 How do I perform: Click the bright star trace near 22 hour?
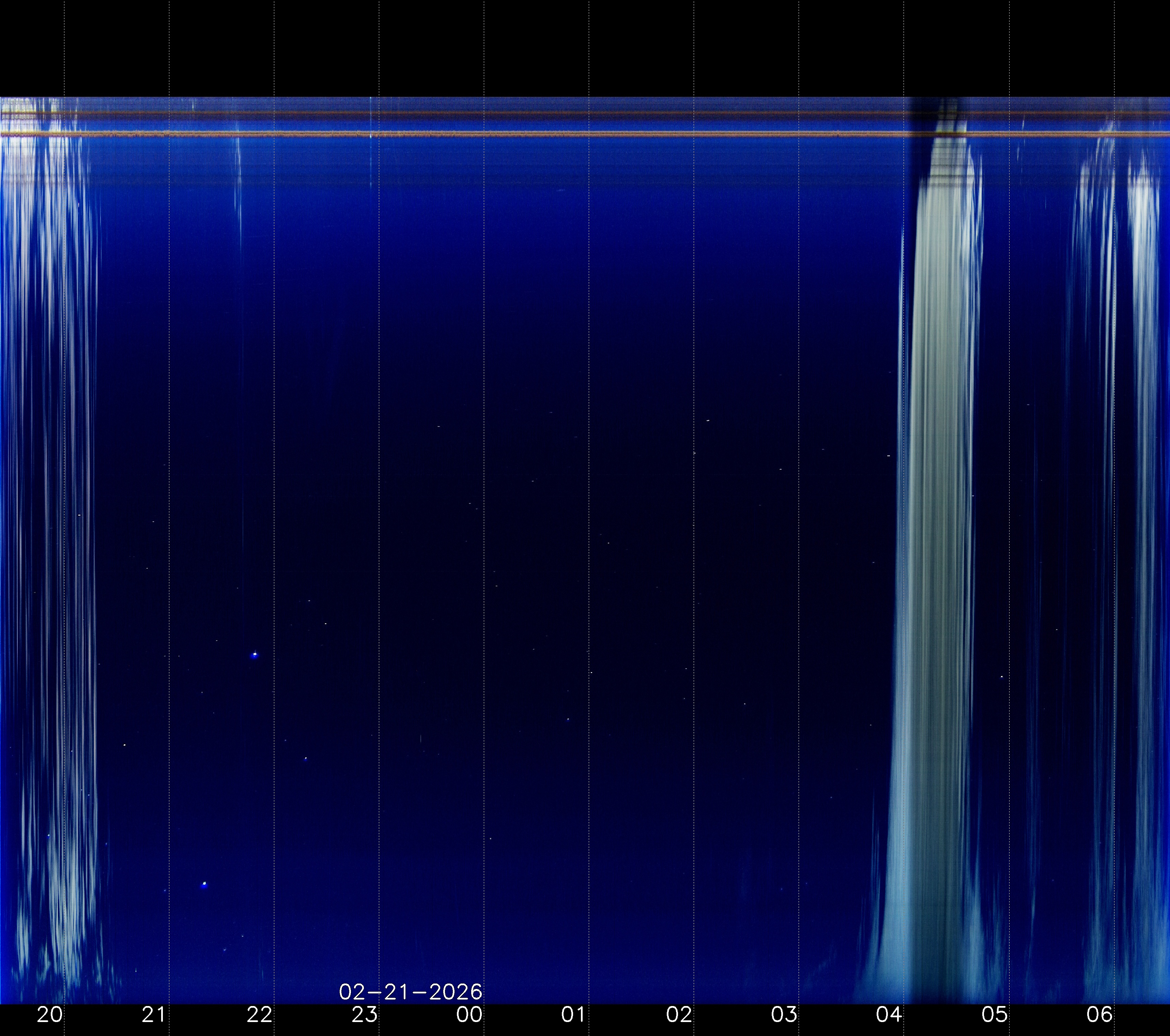click(x=255, y=654)
